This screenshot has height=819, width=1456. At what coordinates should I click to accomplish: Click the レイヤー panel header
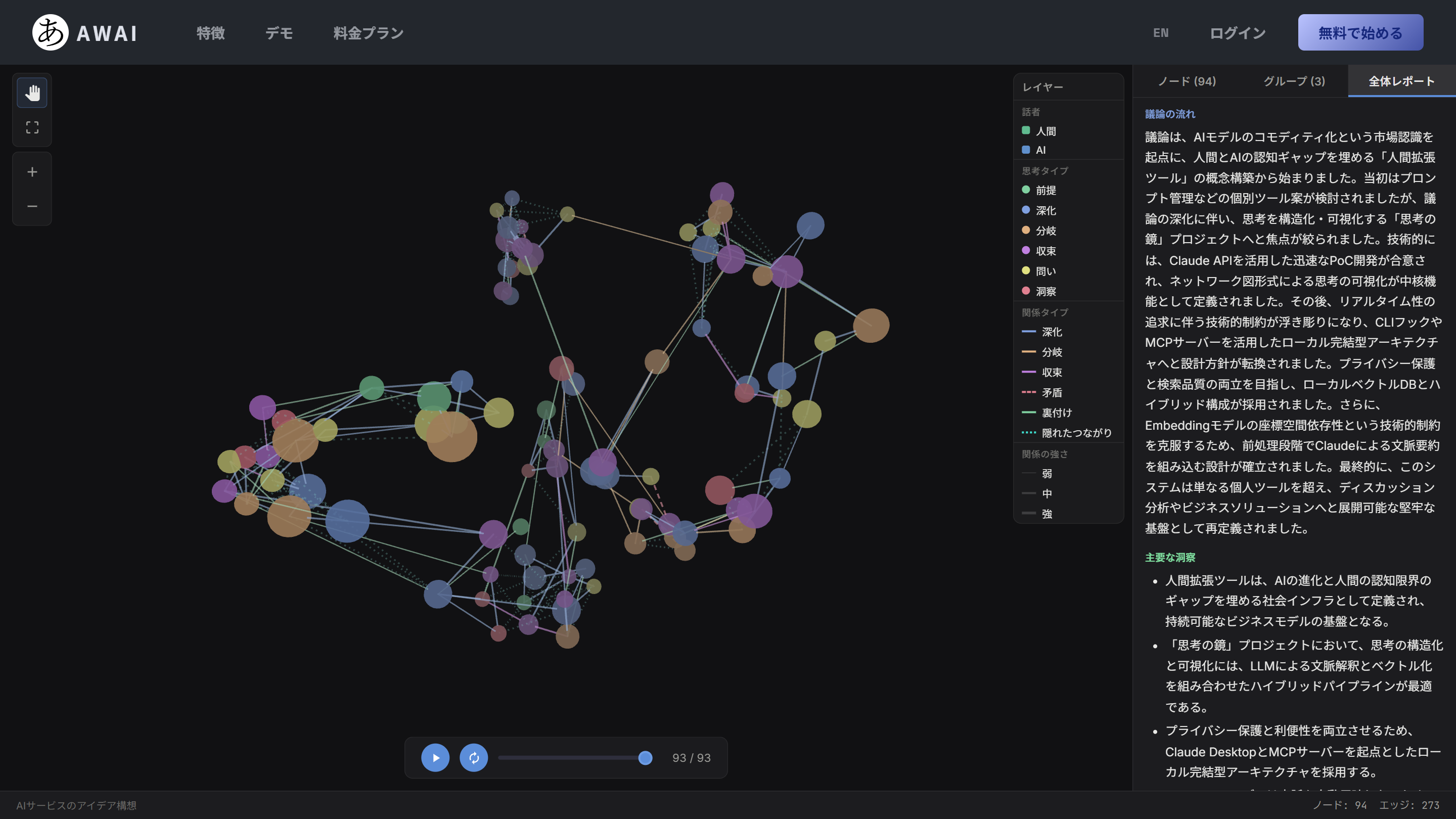pyautogui.click(x=1068, y=87)
